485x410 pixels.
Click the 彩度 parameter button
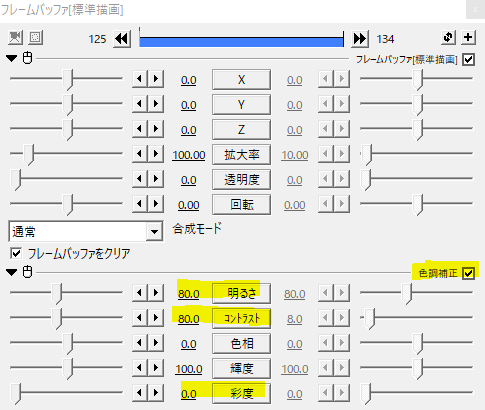click(x=241, y=393)
